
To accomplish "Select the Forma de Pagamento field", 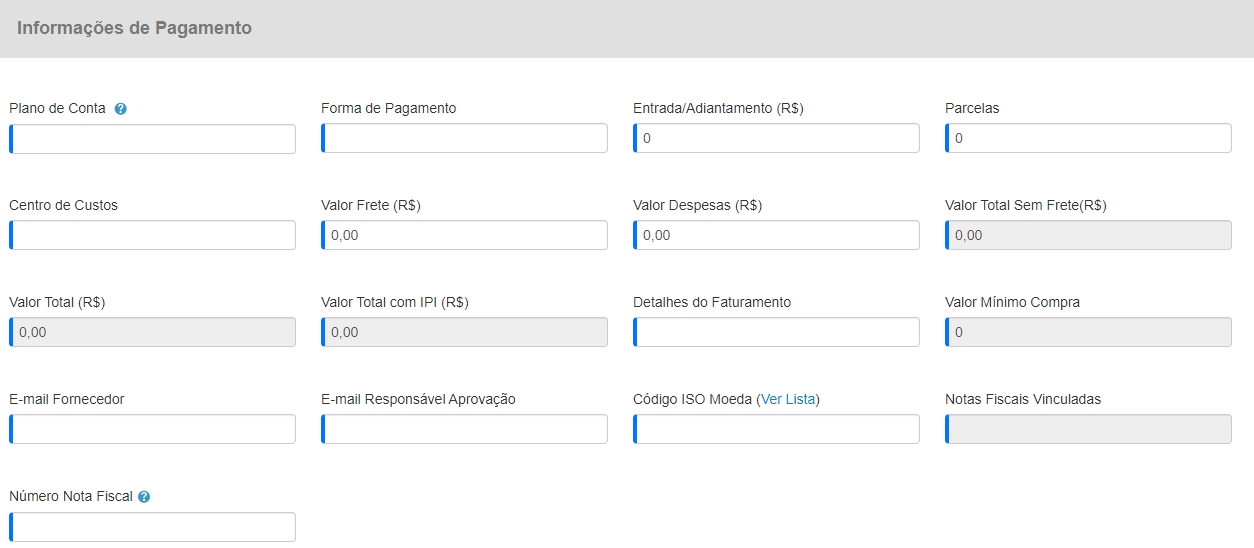I will pyautogui.click(x=465, y=139).
